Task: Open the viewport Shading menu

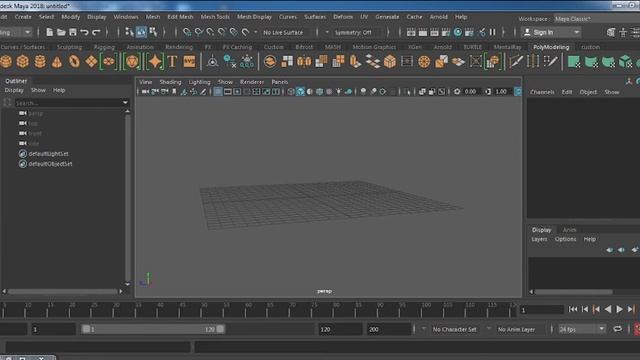Action: pyautogui.click(x=170, y=82)
